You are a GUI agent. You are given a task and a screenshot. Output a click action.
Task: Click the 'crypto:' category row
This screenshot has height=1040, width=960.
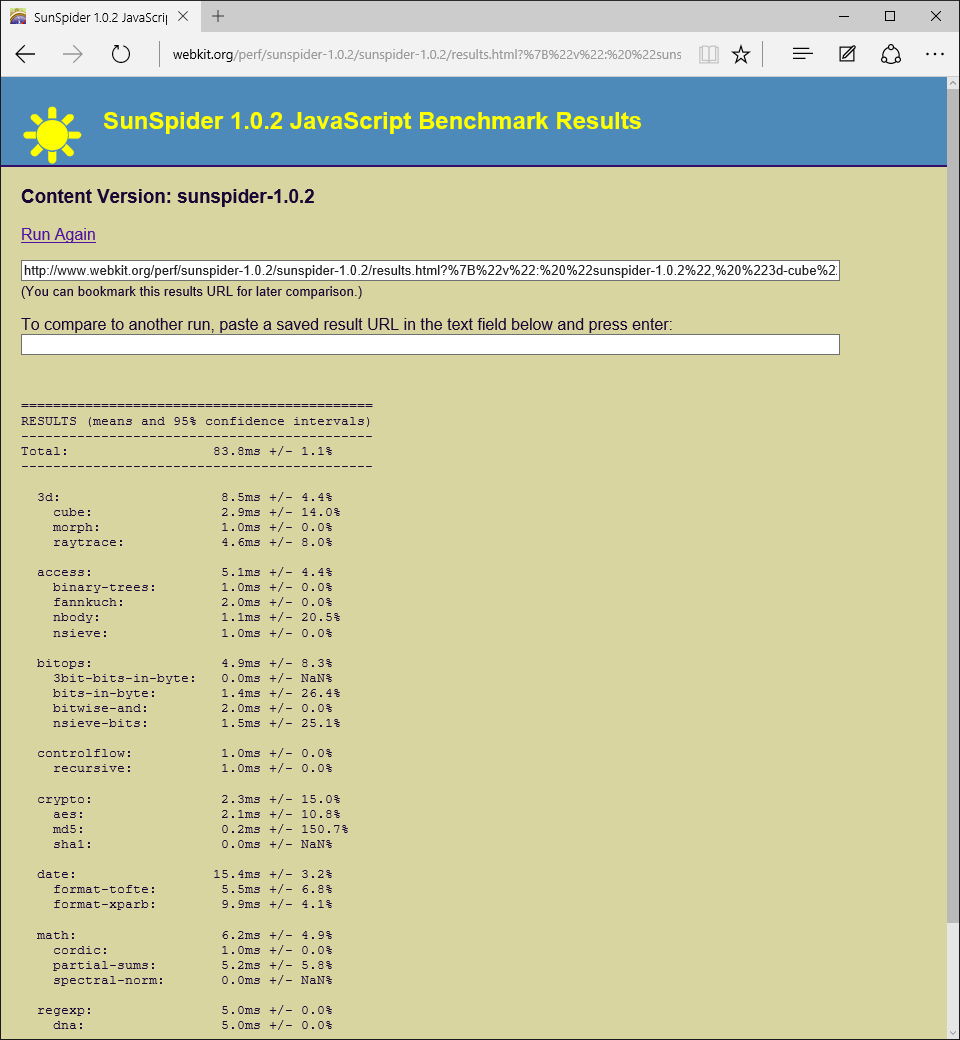click(188, 799)
